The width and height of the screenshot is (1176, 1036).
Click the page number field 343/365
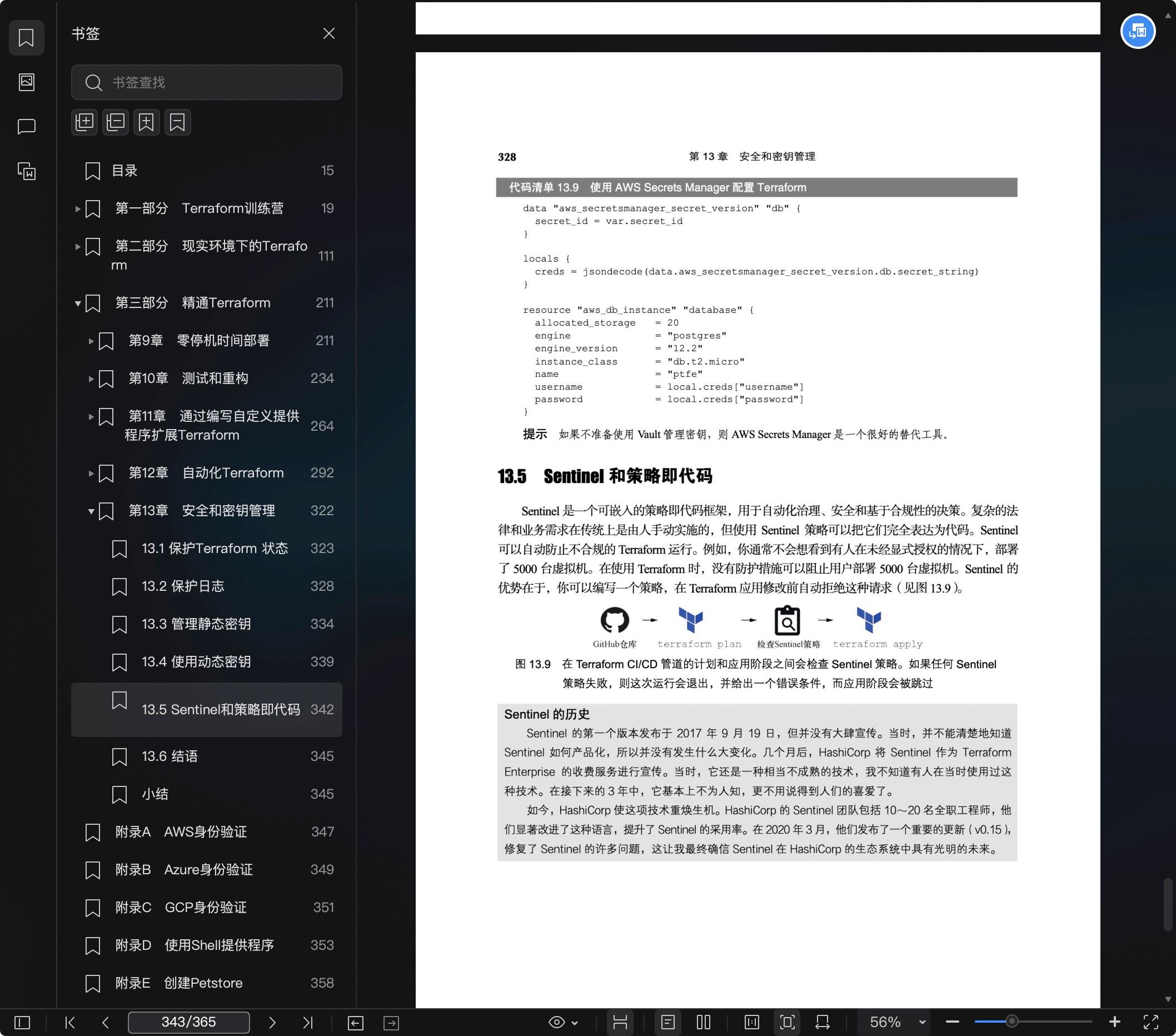[189, 1022]
